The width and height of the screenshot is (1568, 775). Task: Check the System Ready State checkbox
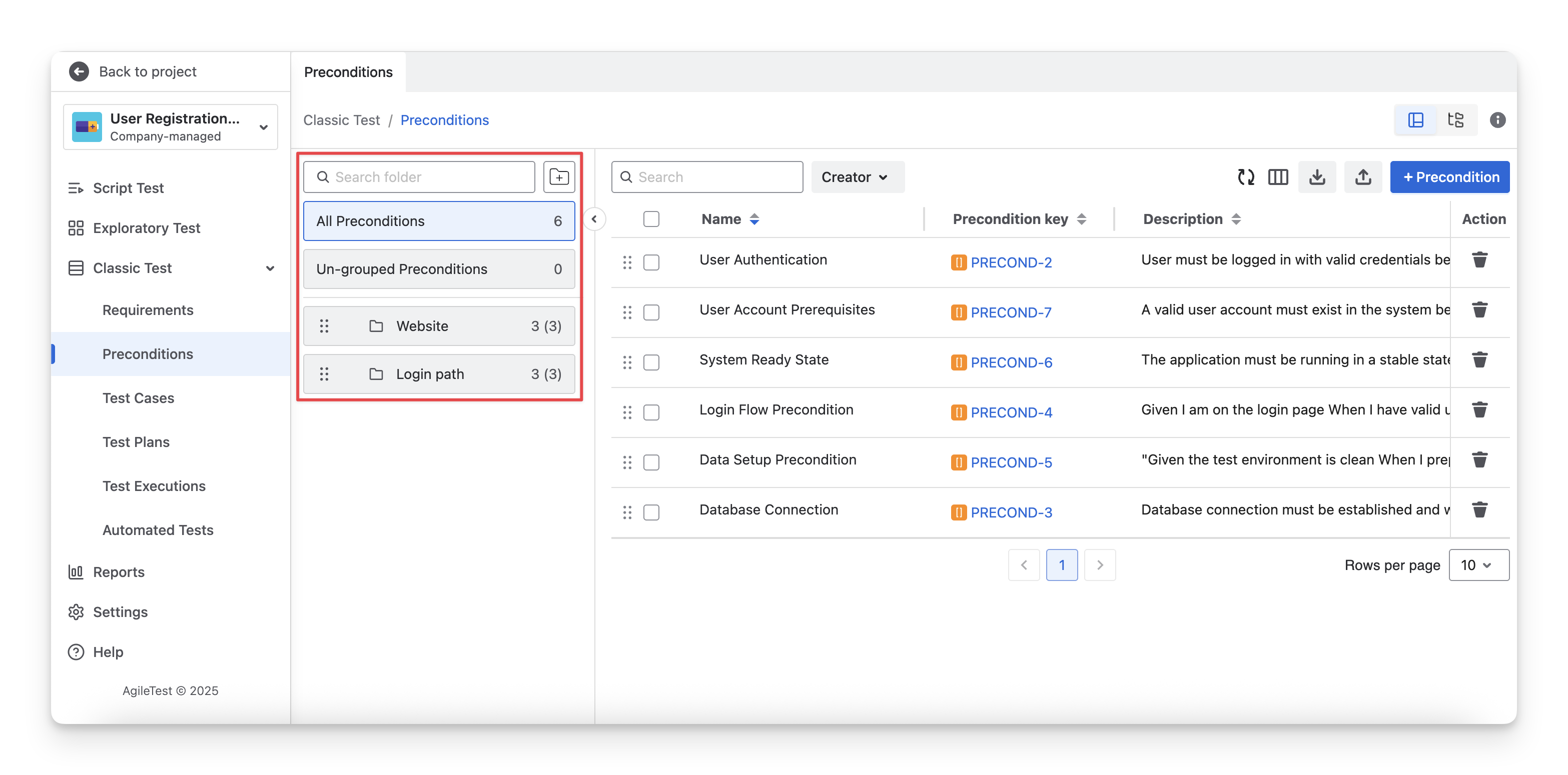[x=651, y=362]
